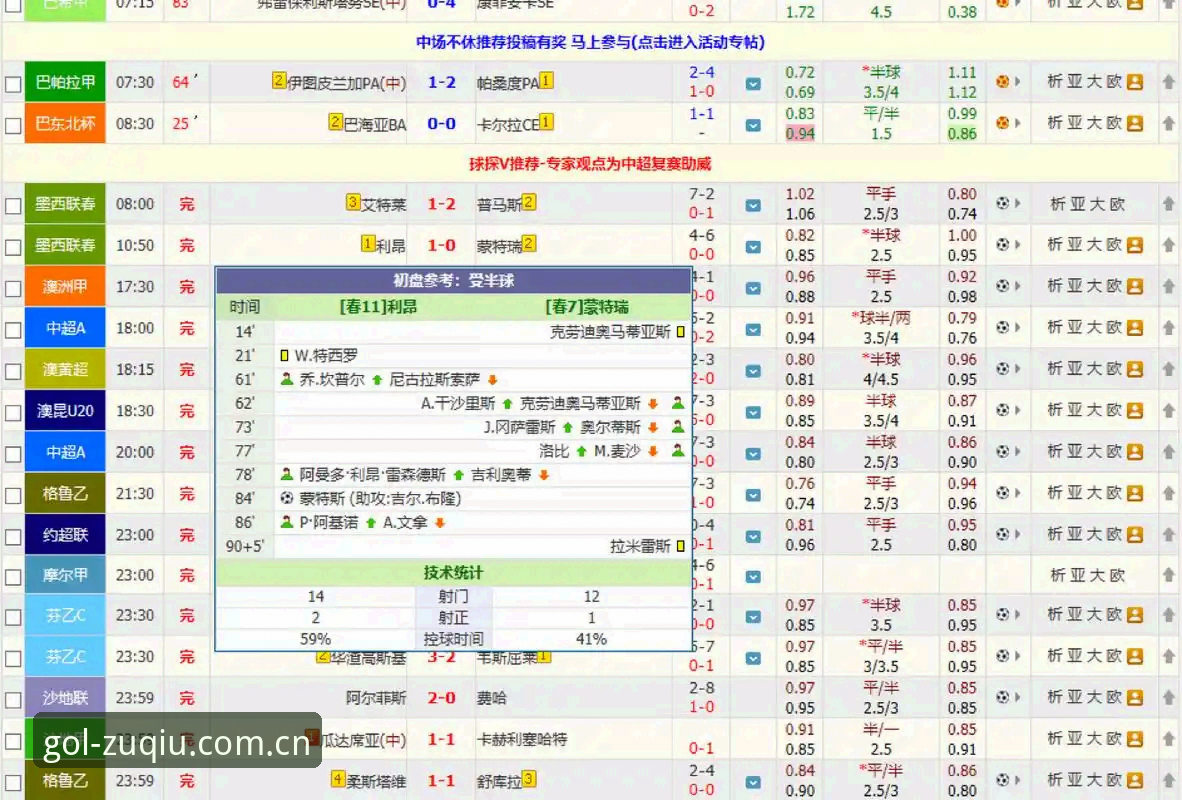1182x800 pixels.
Task: Pin 墨西联春 08:00 match to top arrow
Action: click(x=1168, y=203)
